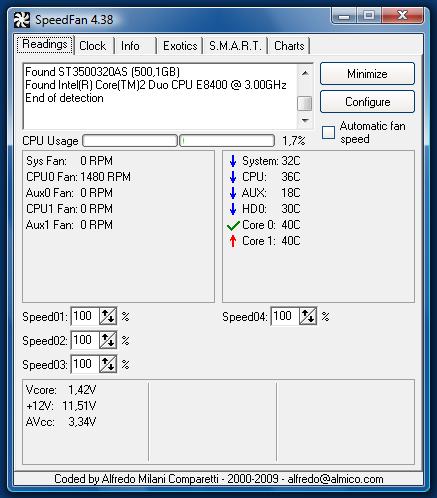This screenshot has width=437, height=498.
Task: Click the red up arrow next to Core 1
Action: coord(233,241)
